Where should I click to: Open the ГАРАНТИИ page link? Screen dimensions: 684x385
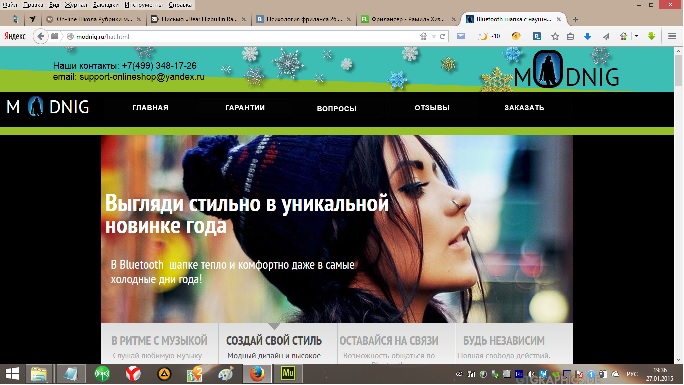(245, 108)
